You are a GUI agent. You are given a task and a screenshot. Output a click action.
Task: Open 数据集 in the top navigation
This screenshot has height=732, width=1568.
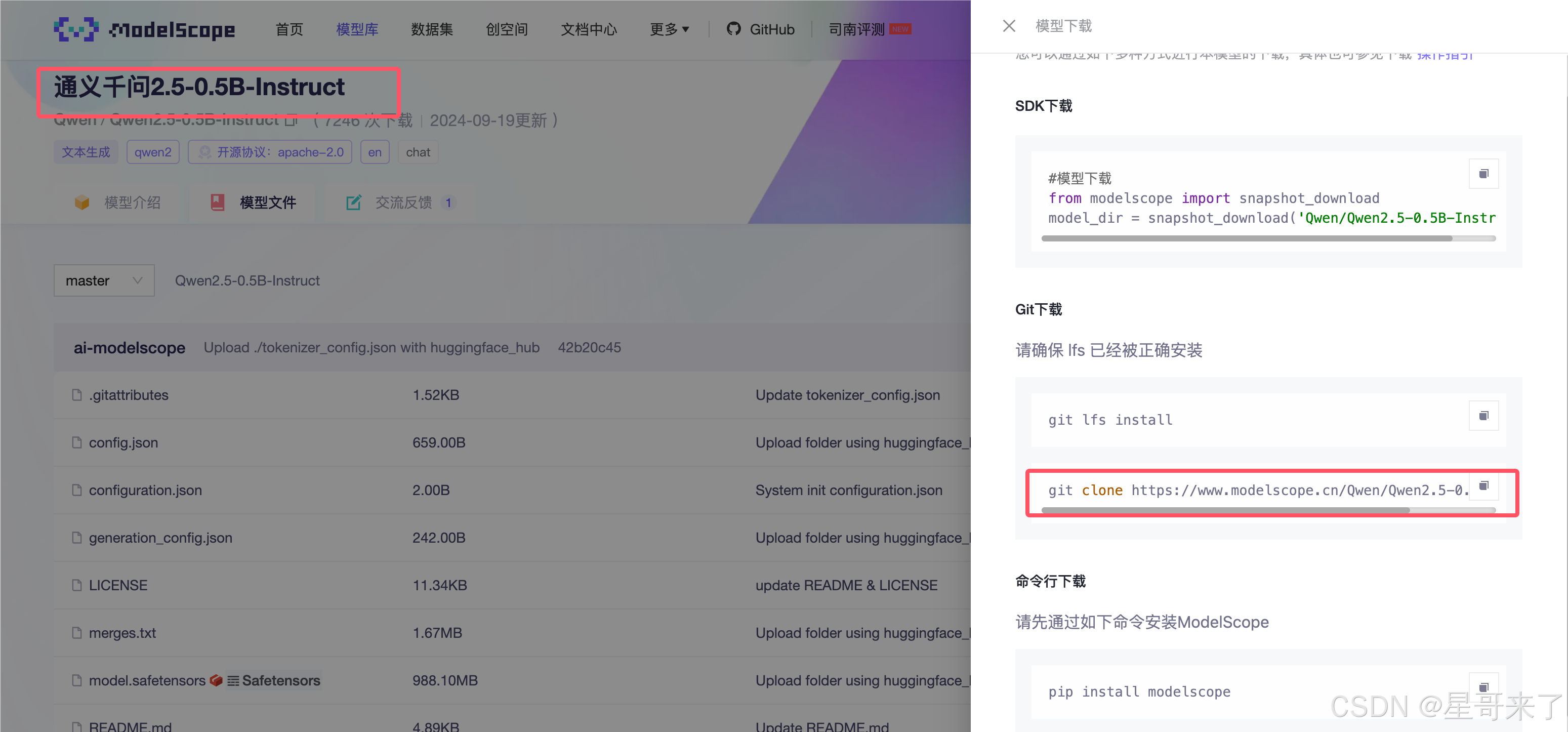[432, 29]
